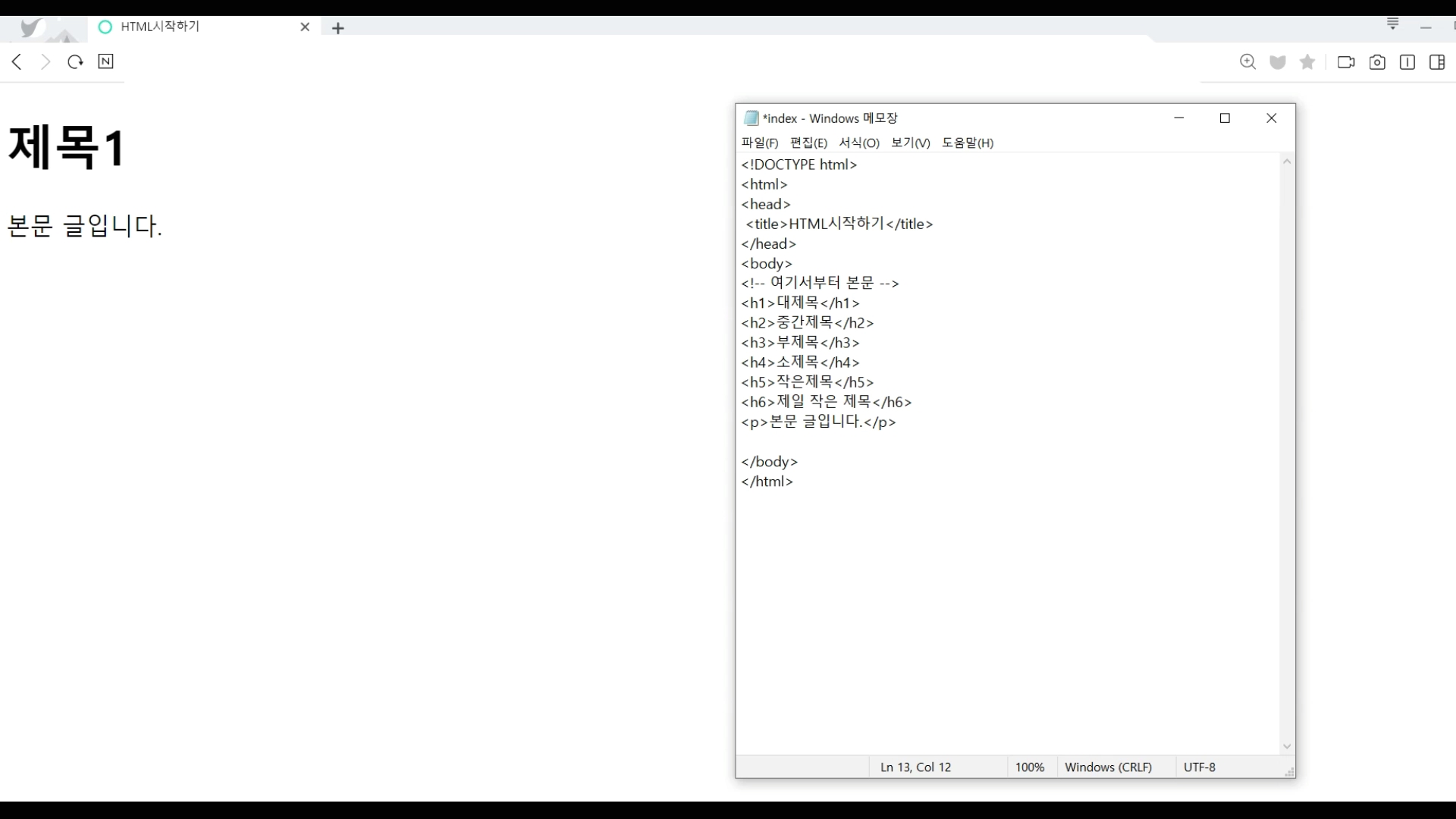This screenshot has width=1456, height=819.
Task: Expand the tab list dropdown
Action: (1393, 24)
